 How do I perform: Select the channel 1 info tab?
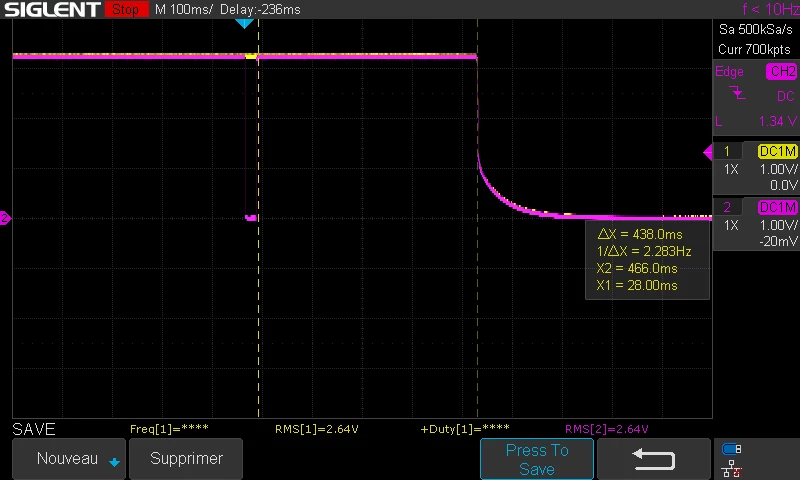727,151
